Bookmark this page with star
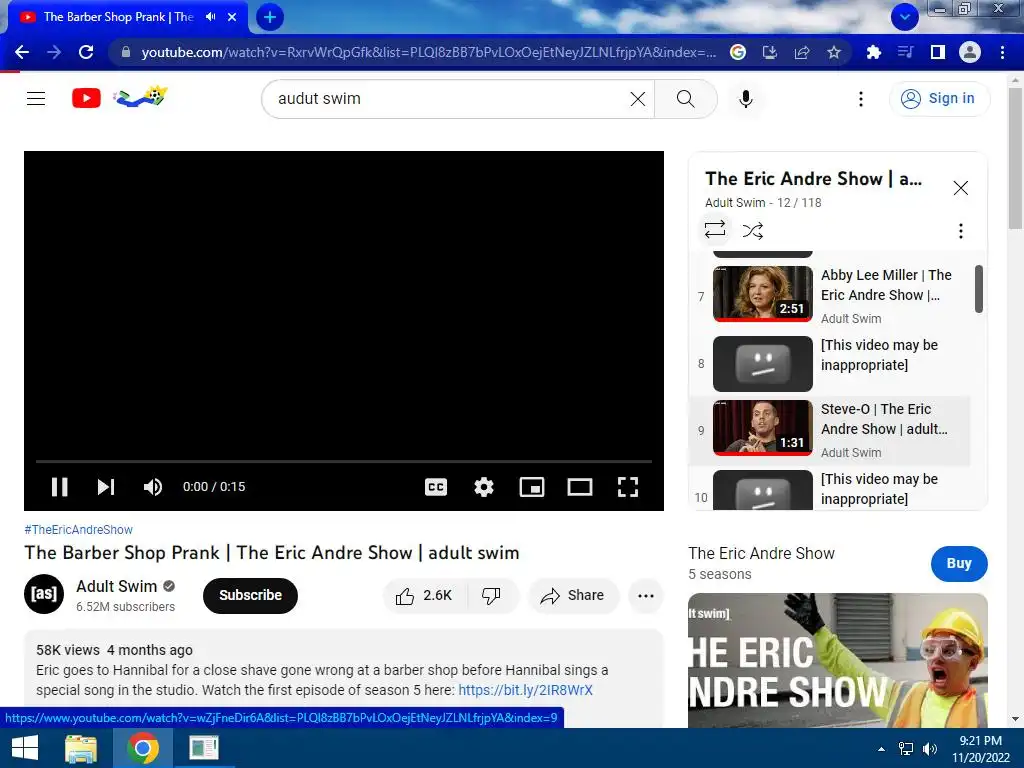The height and width of the screenshot is (768, 1024). click(x=833, y=52)
